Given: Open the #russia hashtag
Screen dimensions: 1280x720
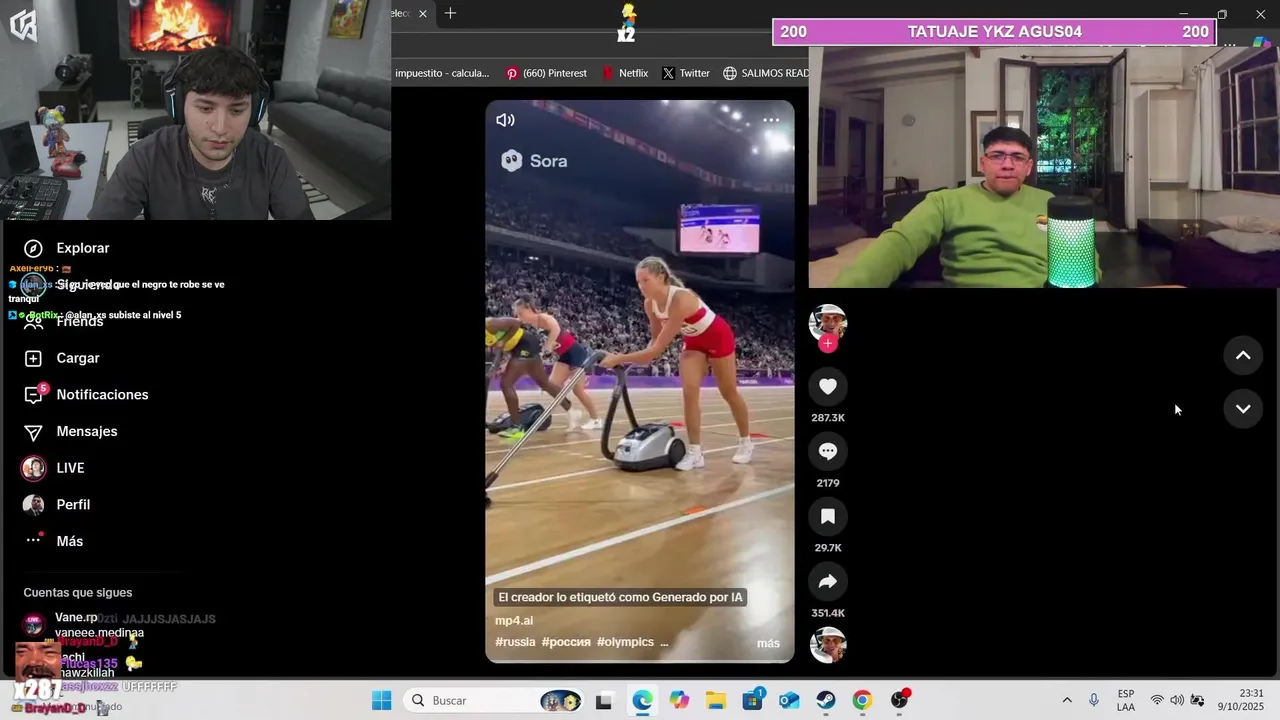Looking at the screenshot, I should [515, 642].
